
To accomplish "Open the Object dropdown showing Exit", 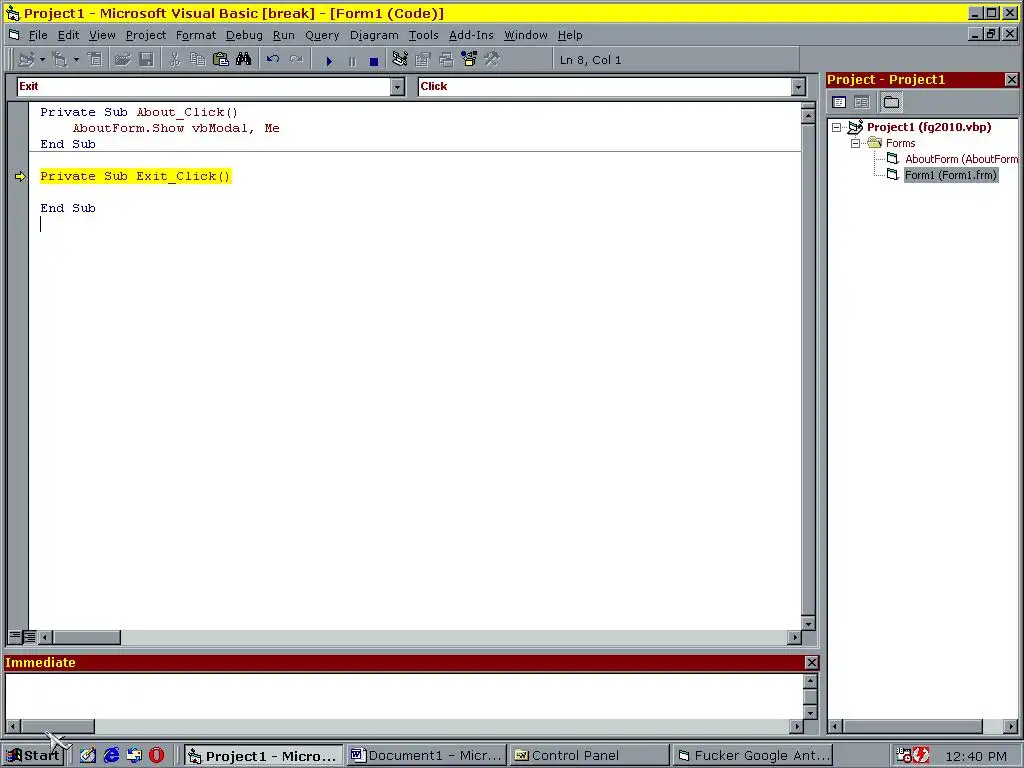I will (397, 86).
